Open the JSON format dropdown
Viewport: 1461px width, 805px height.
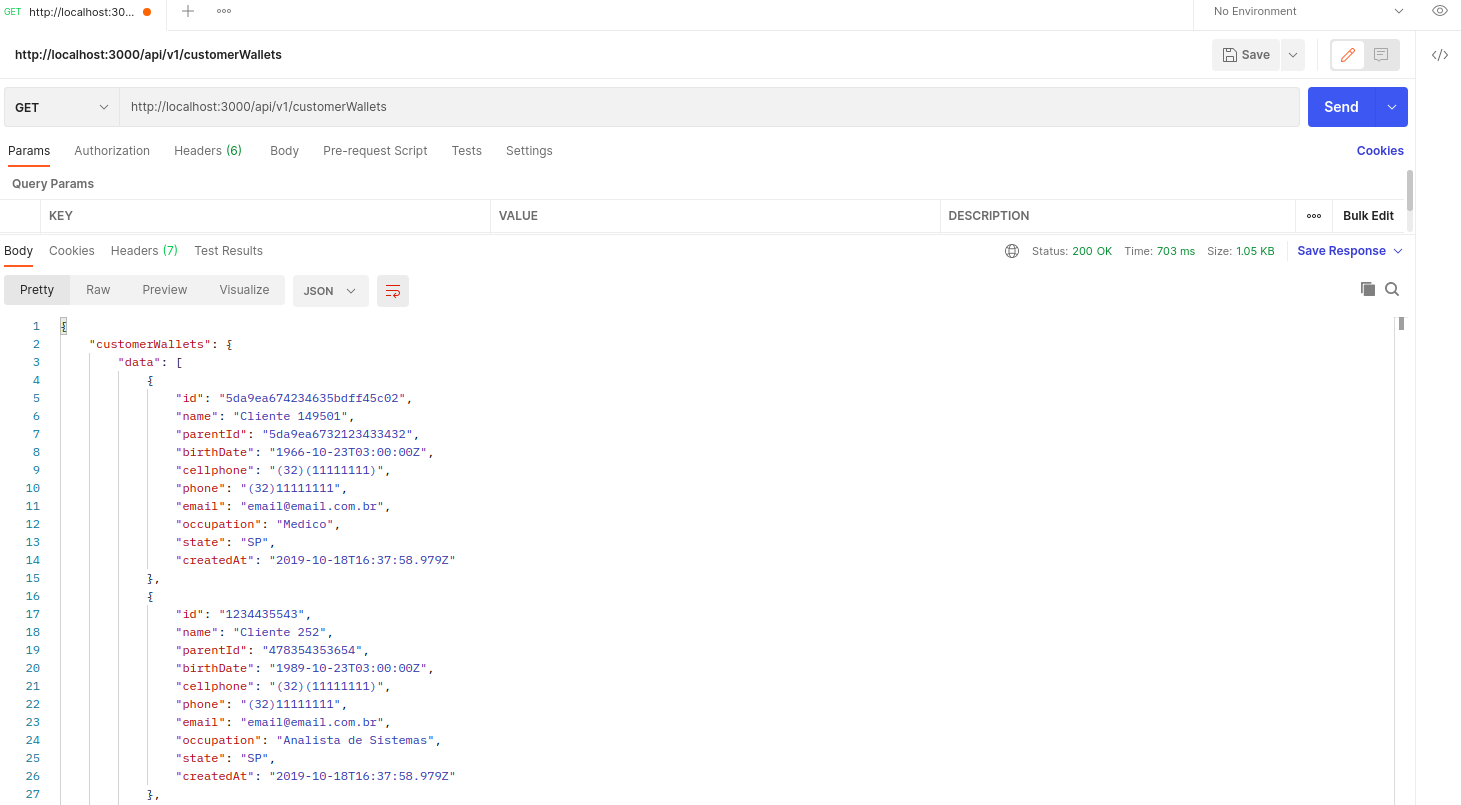[x=331, y=291]
